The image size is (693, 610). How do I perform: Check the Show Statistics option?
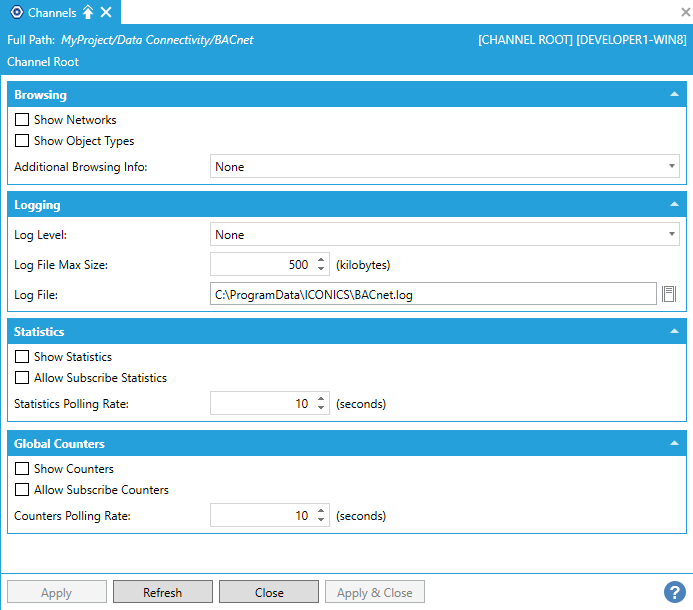[x=22, y=357]
